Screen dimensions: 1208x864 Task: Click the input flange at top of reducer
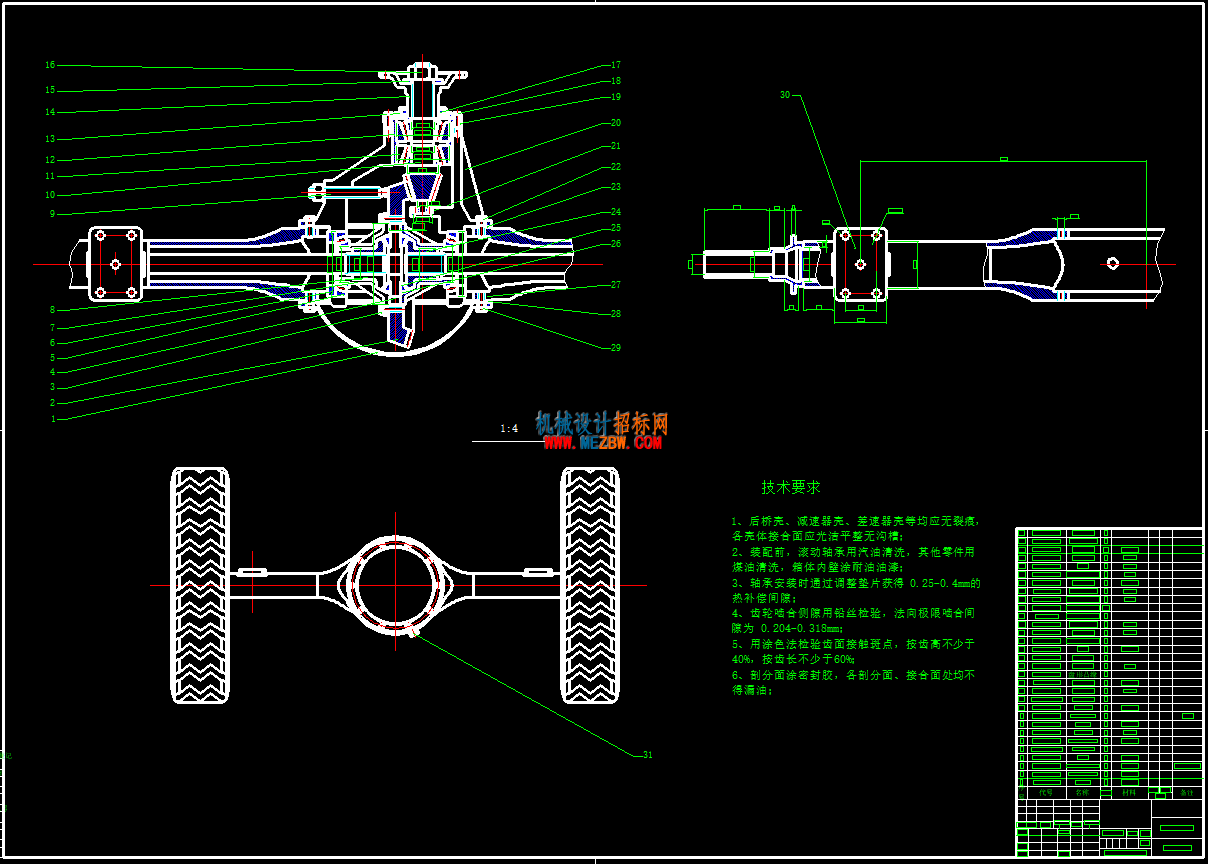pyautogui.click(x=424, y=73)
